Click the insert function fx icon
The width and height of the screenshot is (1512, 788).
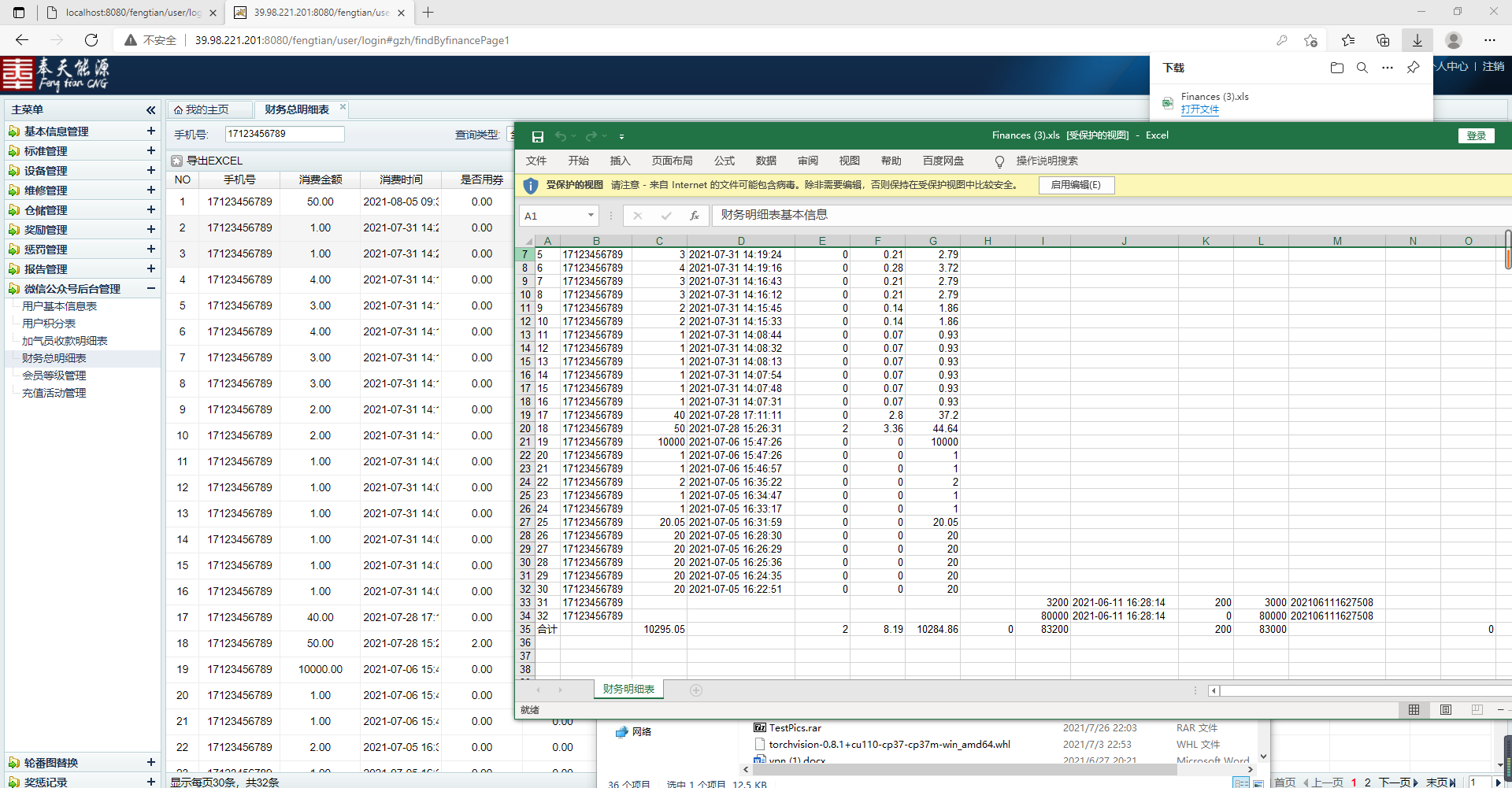click(694, 216)
